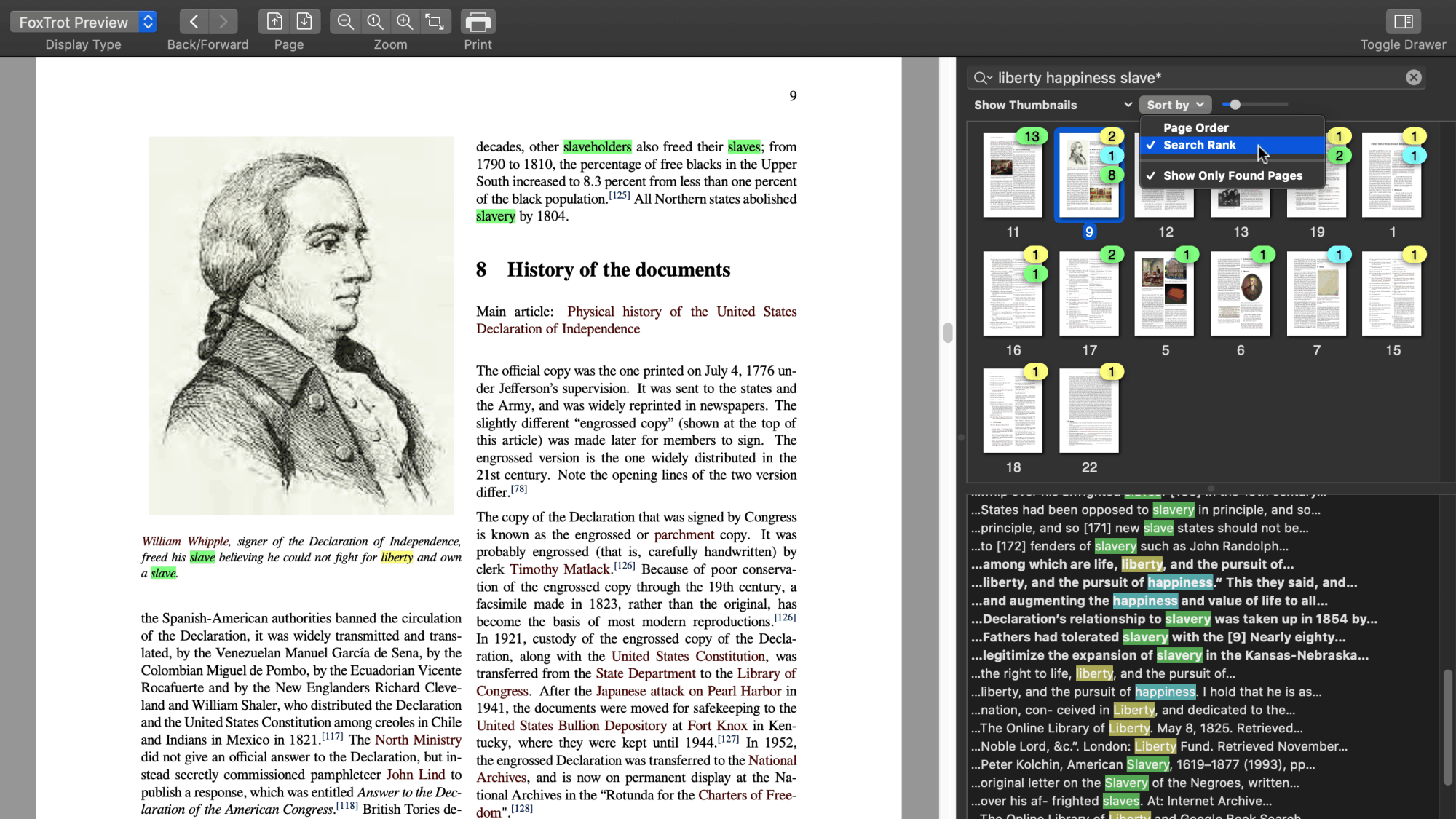The width and height of the screenshot is (1456, 819).
Task: Open footnote reference 78
Action: (x=519, y=488)
